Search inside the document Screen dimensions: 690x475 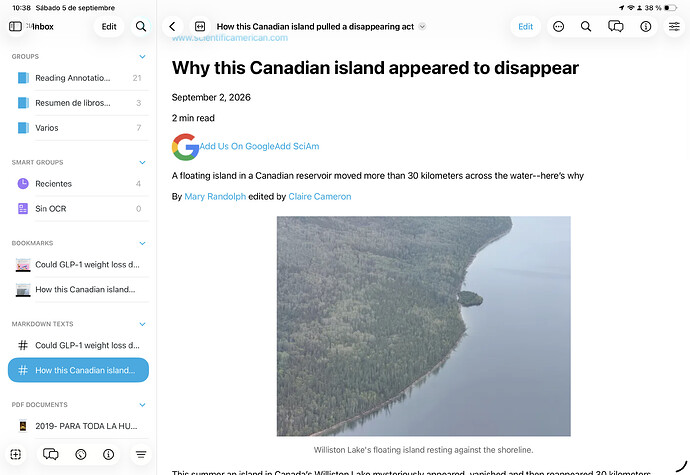coord(586,26)
